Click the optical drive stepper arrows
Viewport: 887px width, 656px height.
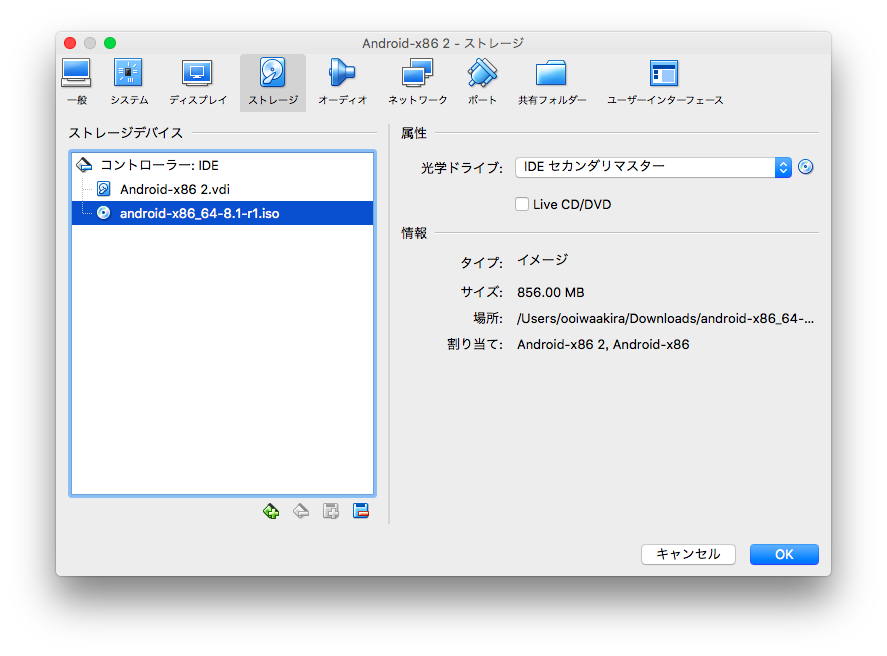(783, 166)
